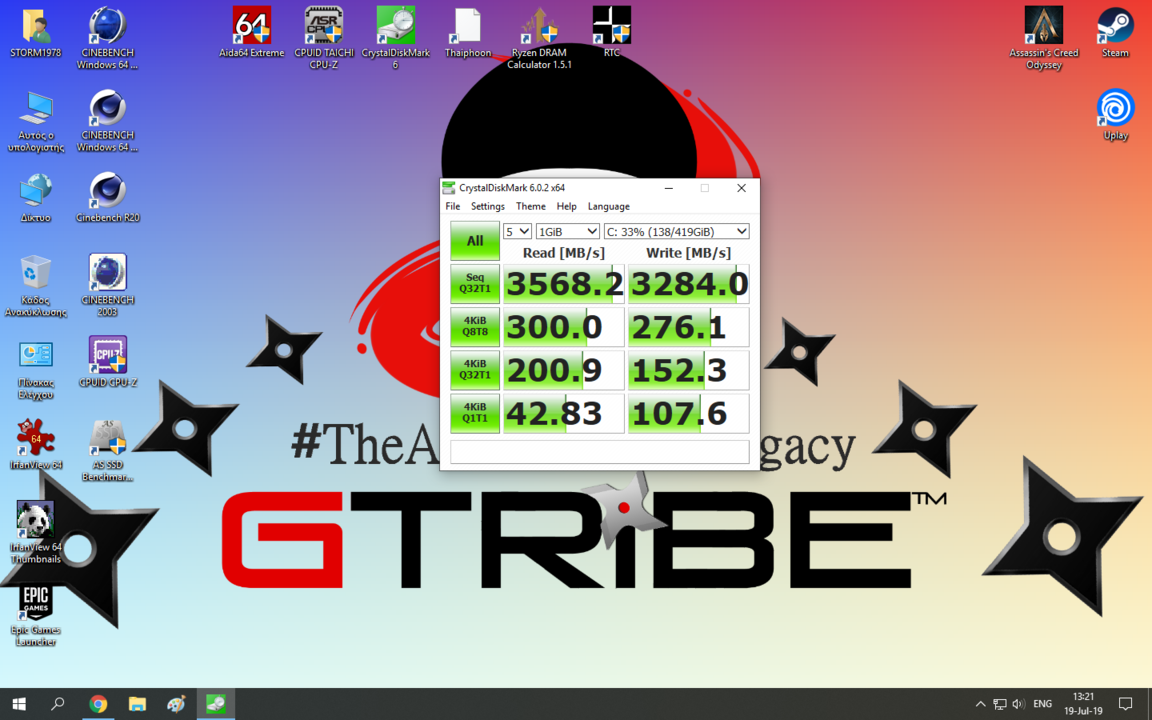Open the Κάδος Ανακύκλωσης recycle bin
This screenshot has width=1152, height=720.
(35, 285)
